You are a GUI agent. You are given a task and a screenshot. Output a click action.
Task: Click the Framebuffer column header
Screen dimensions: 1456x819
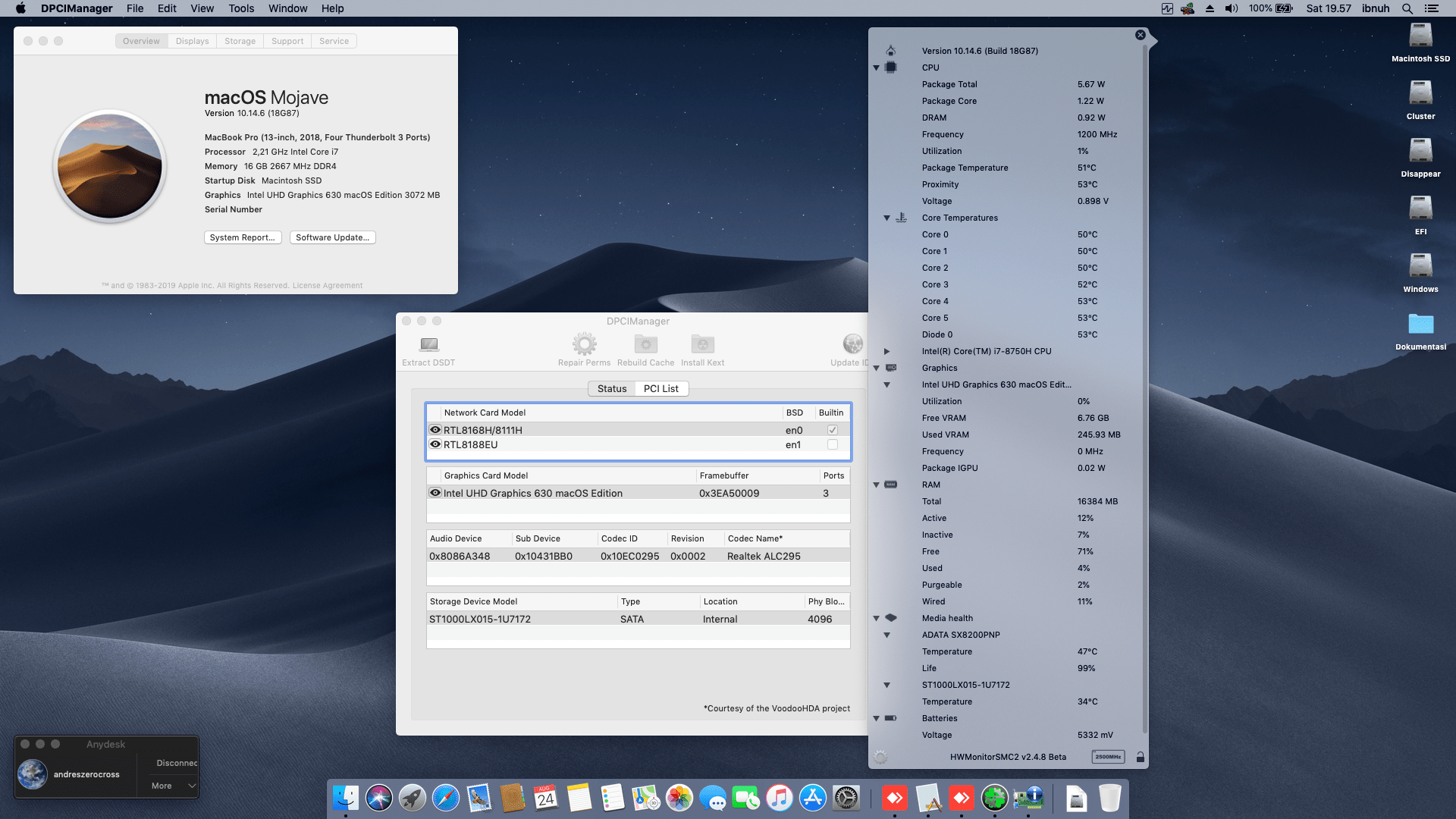757,475
